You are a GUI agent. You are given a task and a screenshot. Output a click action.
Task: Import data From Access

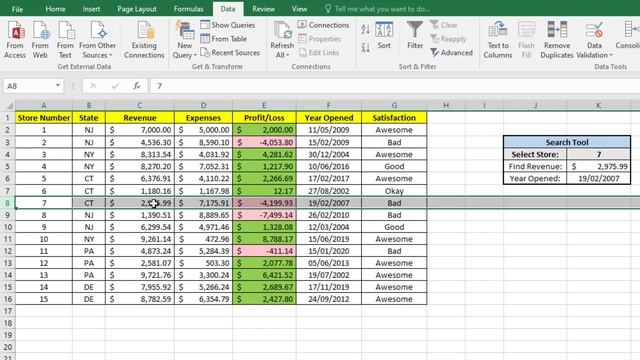[x=15, y=40]
